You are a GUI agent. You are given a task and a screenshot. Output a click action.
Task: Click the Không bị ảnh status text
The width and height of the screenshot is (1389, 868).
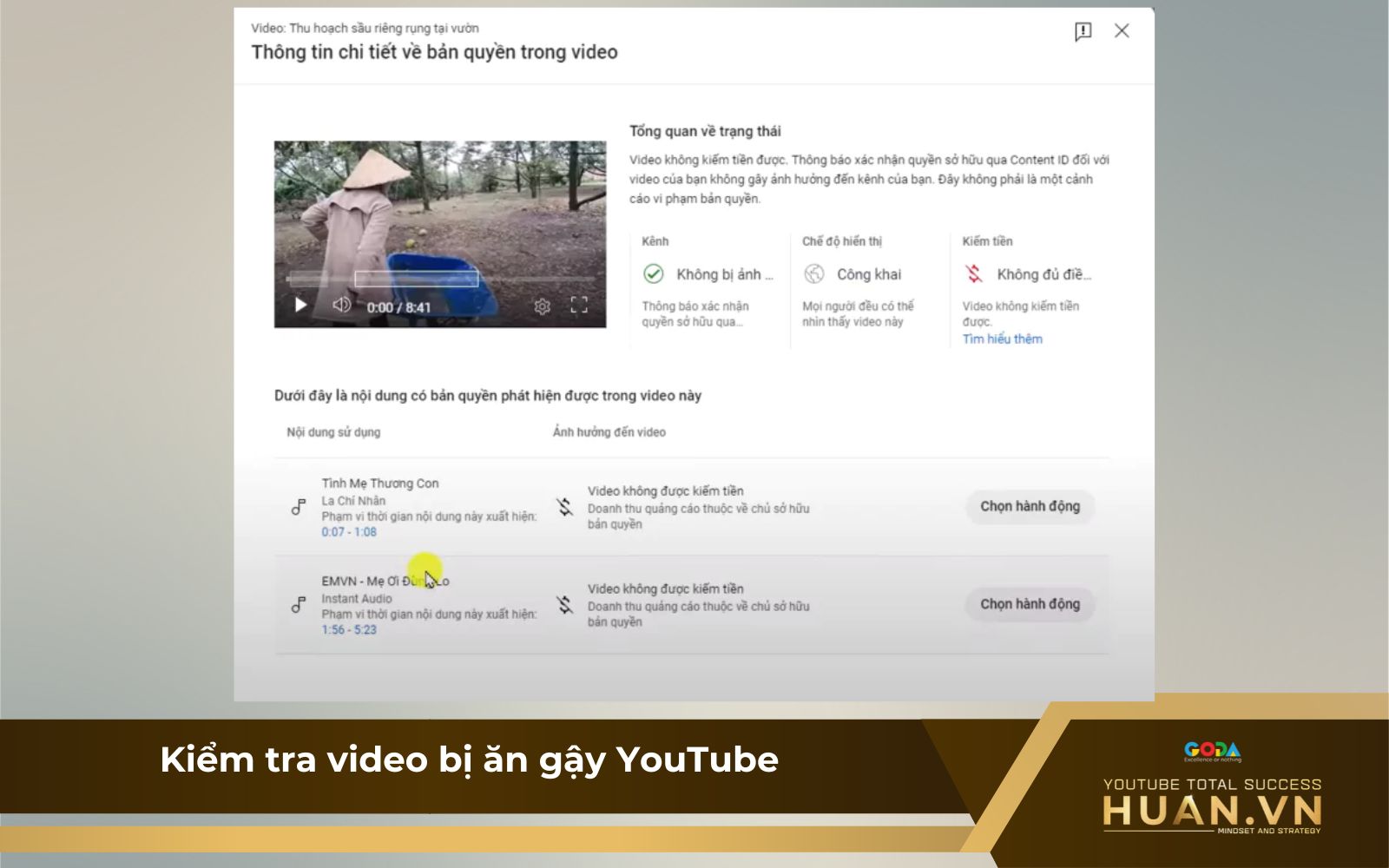[724, 274]
